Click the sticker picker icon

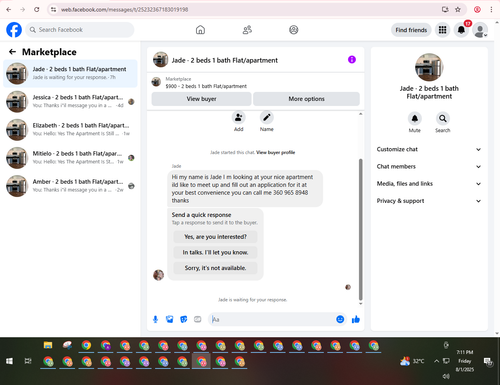[184, 319]
